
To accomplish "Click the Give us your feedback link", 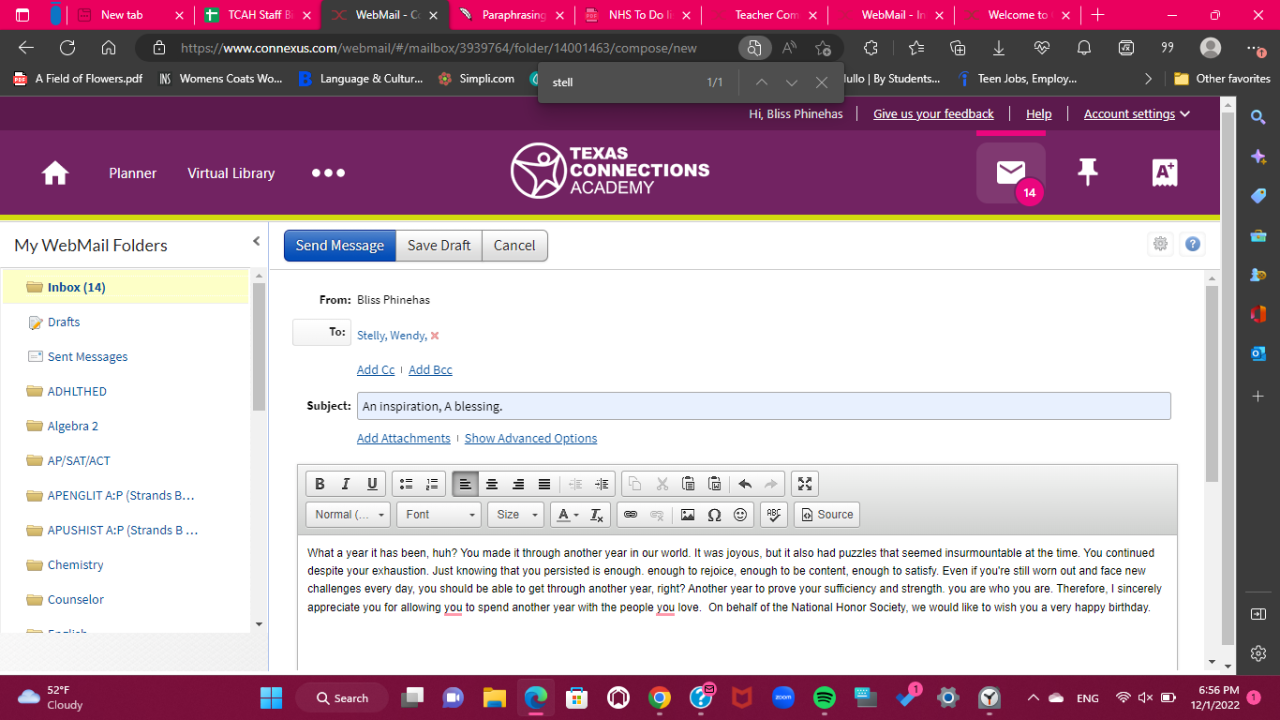I will 933,114.
